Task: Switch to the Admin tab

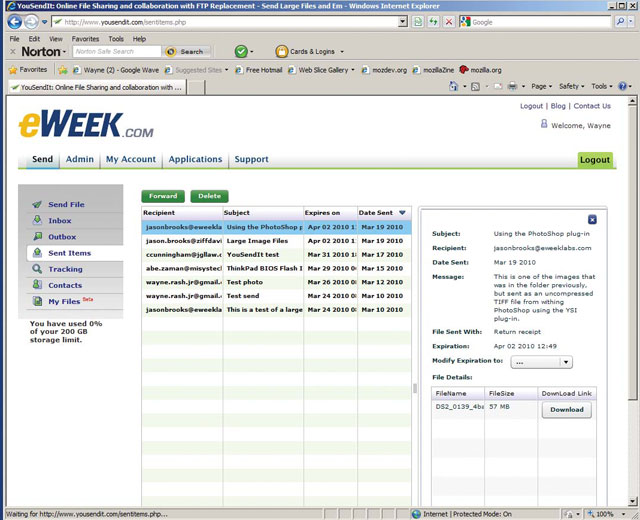Action: [x=80, y=159]
